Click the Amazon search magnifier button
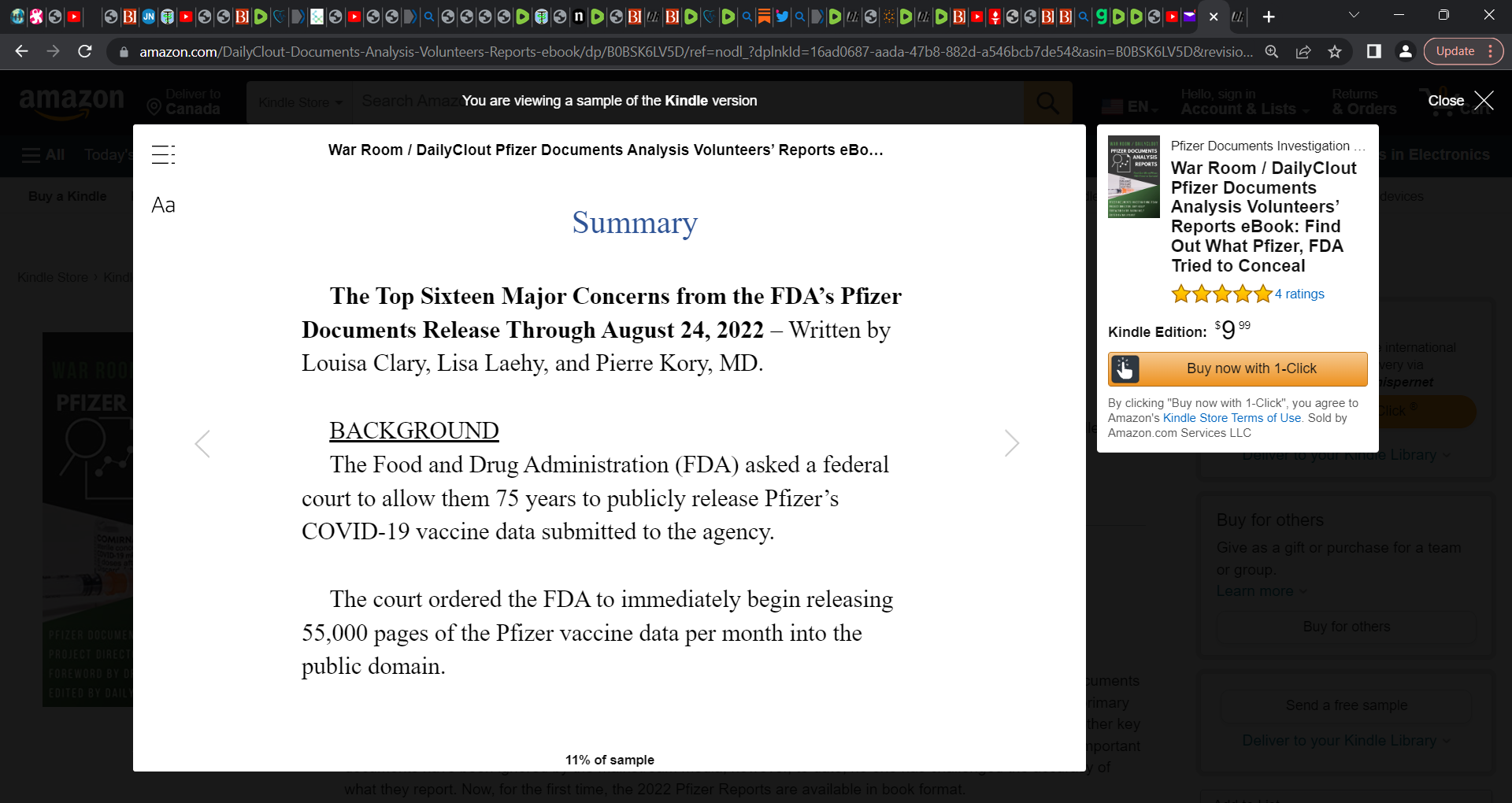 [x=1048, y=102]
